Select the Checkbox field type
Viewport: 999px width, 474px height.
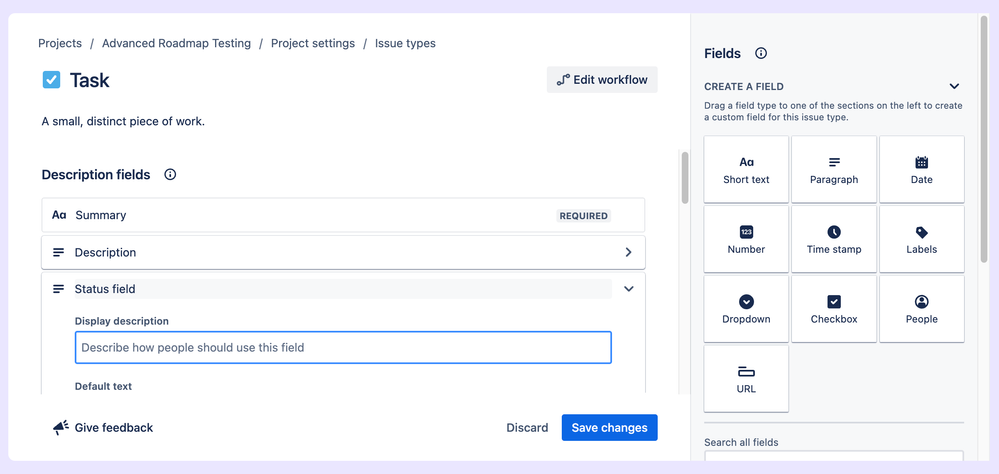[x=834, y=310]
